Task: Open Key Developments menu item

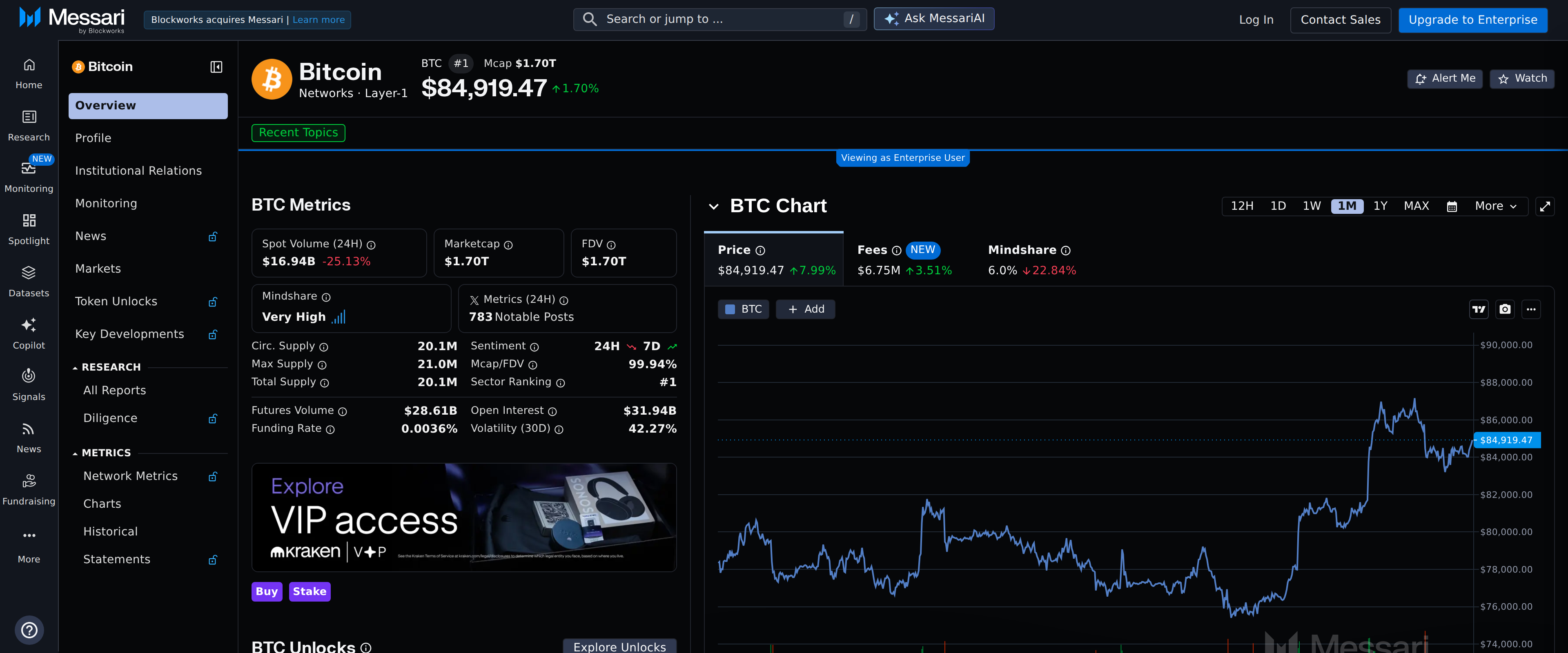Action: pos(148,334)
